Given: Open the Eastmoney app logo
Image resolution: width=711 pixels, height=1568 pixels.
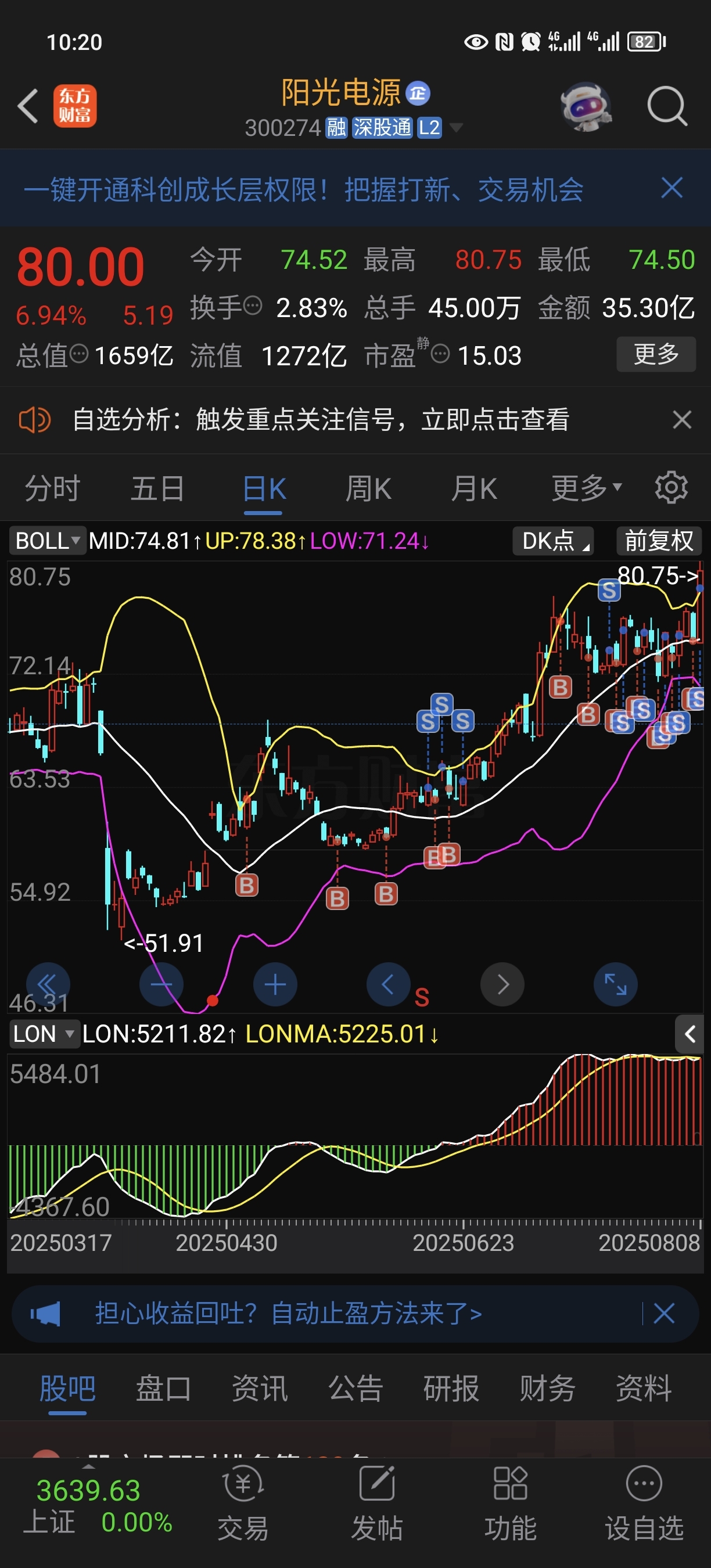Looking at the screenshot, I should pos(75,106).
